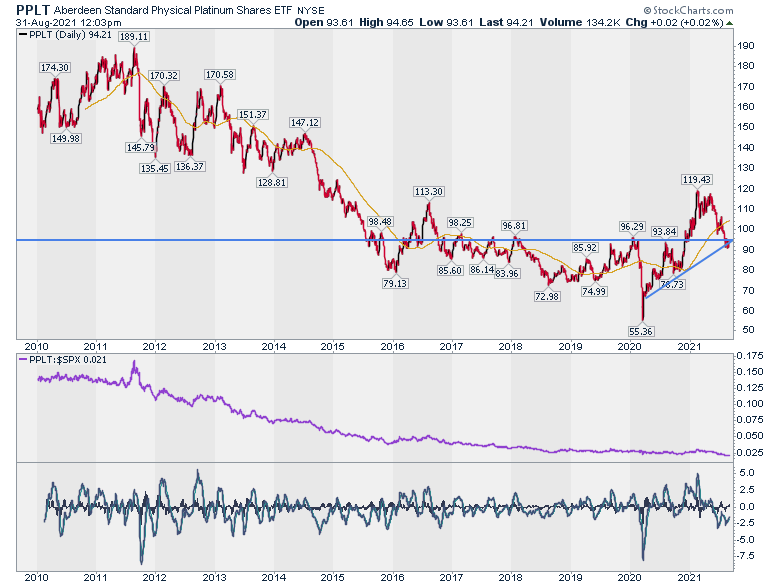The image size is (780, 586).
Task: Click the 149.98 low price label
Action: pyautogui.click(x=66, y=139)
